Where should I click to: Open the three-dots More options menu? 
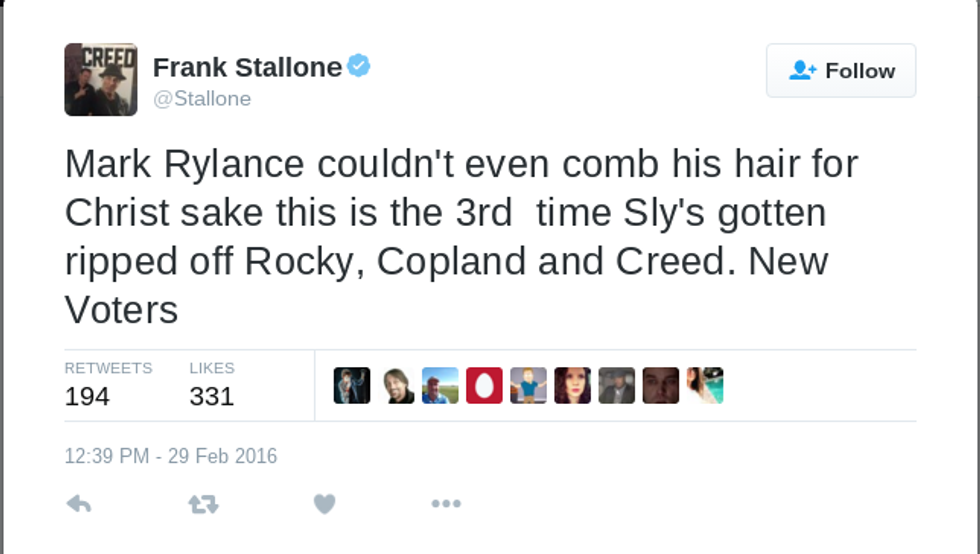coord(446,504)
